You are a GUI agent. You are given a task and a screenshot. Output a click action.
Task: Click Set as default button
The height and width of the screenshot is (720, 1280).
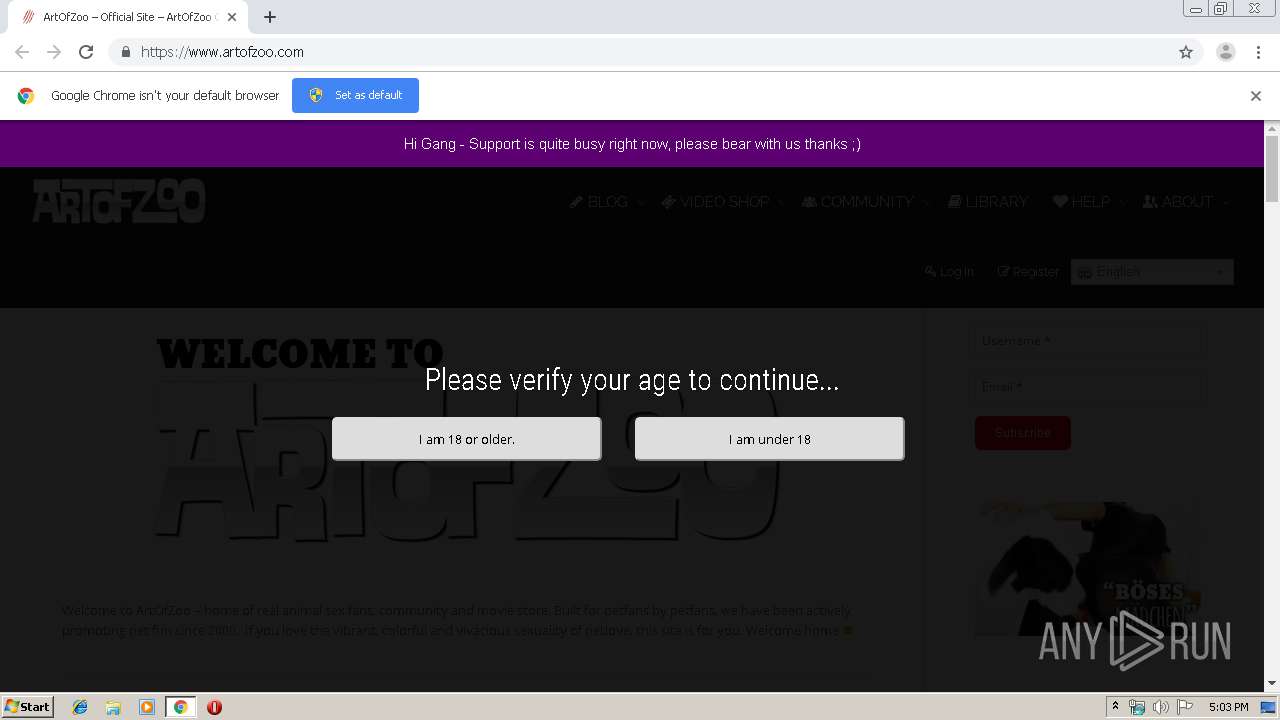tap(355, 95)
